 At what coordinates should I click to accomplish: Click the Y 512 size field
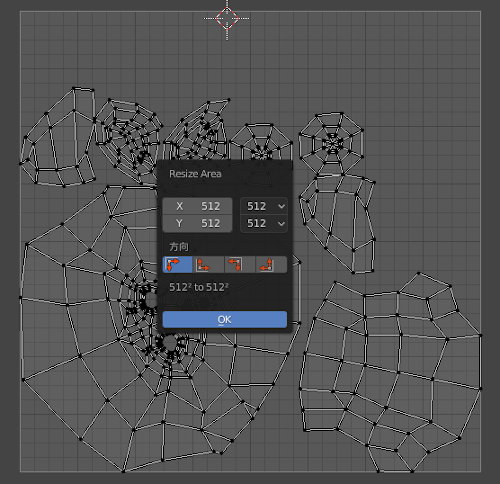tap(197, 223)
